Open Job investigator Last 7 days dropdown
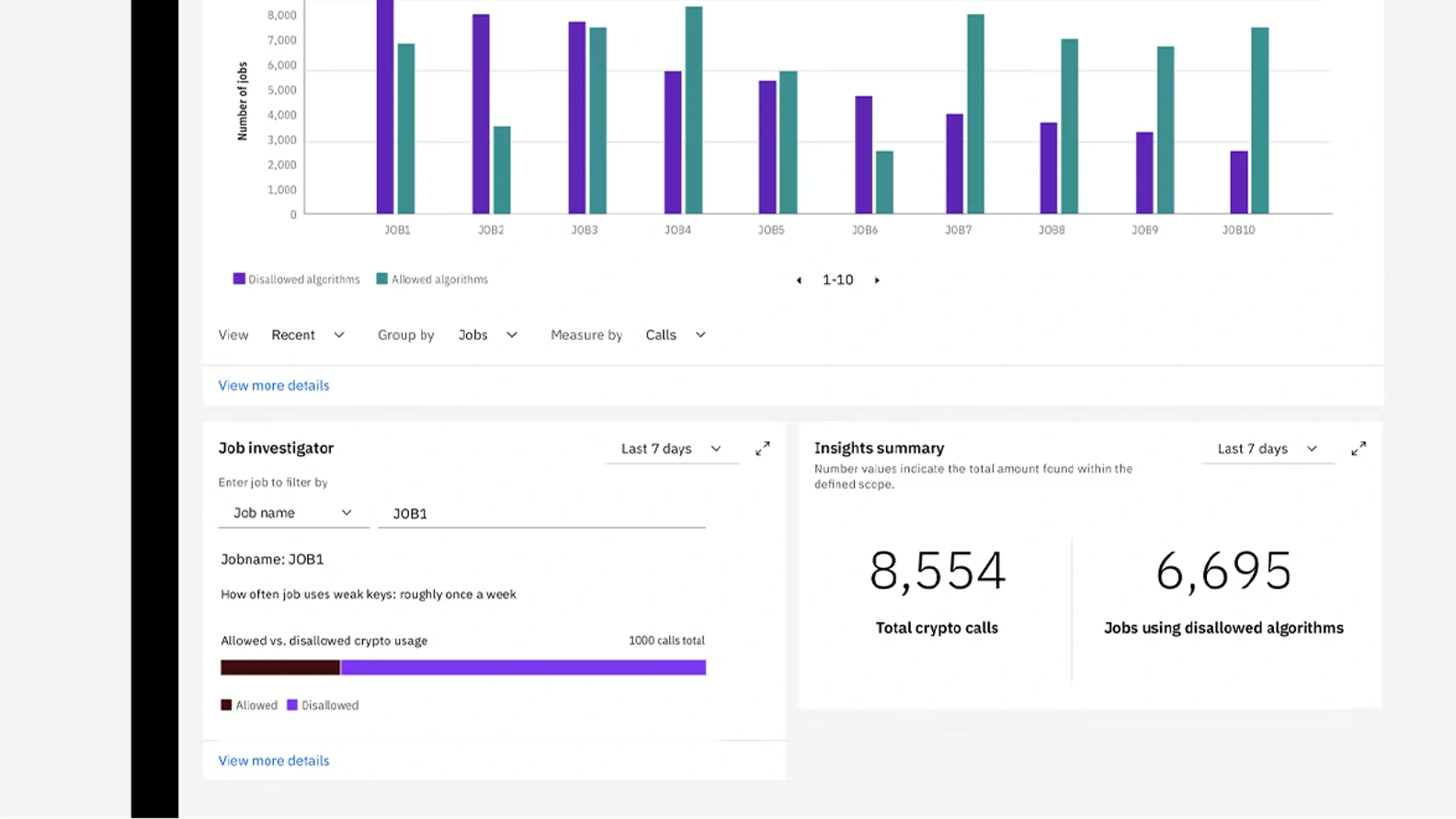This screenshot has height=819, width=1456. coord(671,449)
